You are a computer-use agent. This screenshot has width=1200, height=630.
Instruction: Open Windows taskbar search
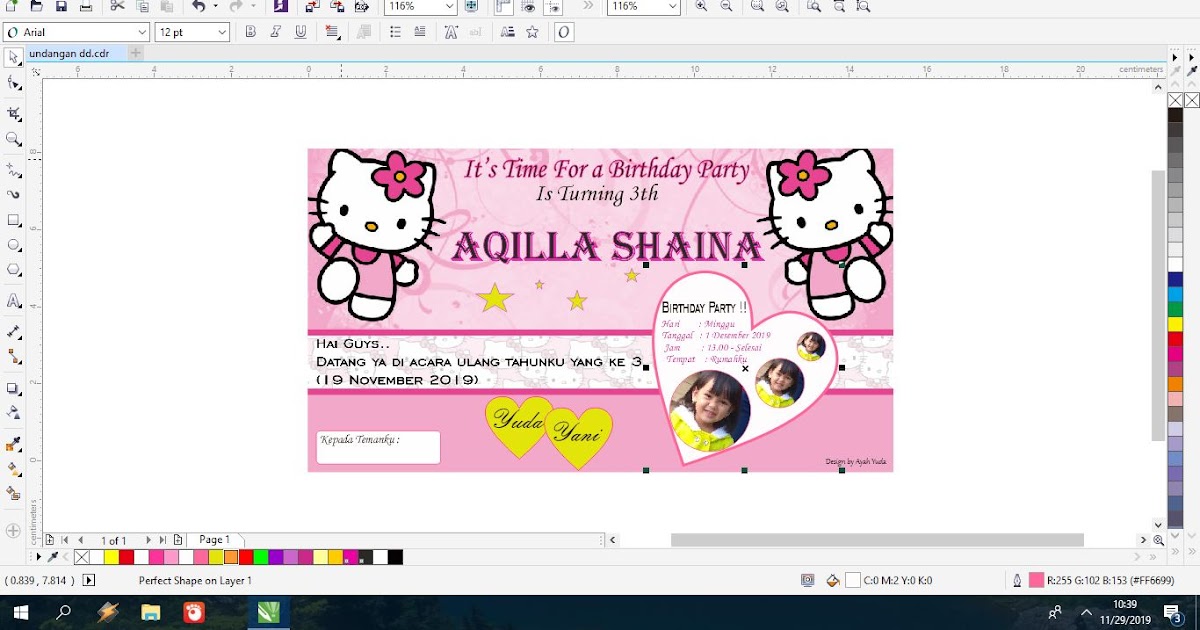tap(64, 612)
